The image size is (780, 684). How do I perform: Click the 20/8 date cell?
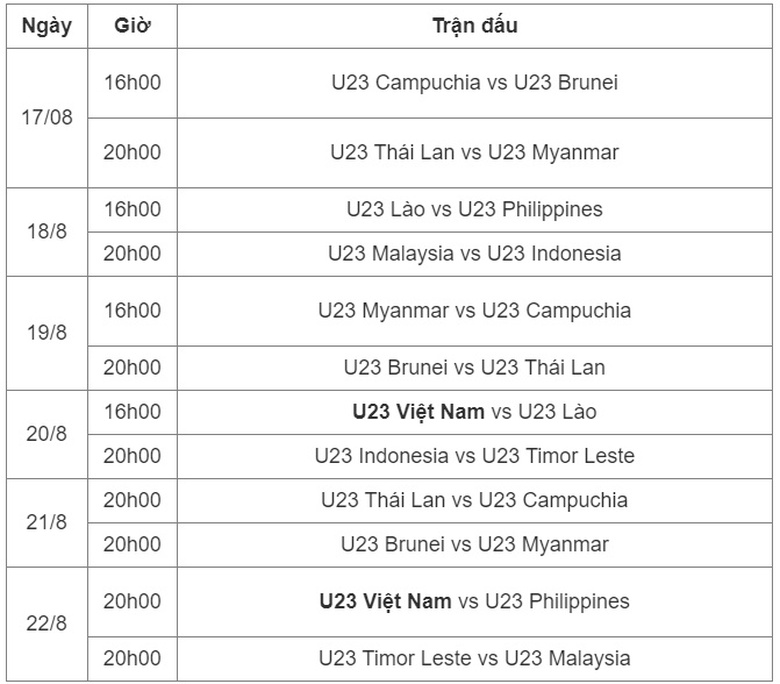point(47,434)
